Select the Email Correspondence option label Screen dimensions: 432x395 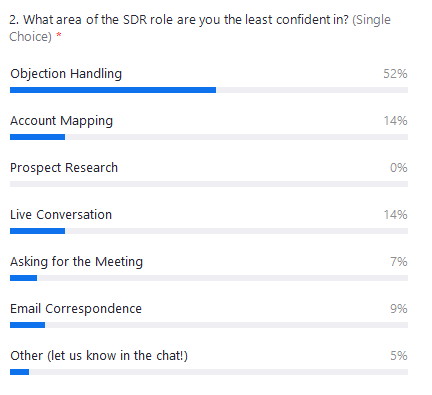76,309
